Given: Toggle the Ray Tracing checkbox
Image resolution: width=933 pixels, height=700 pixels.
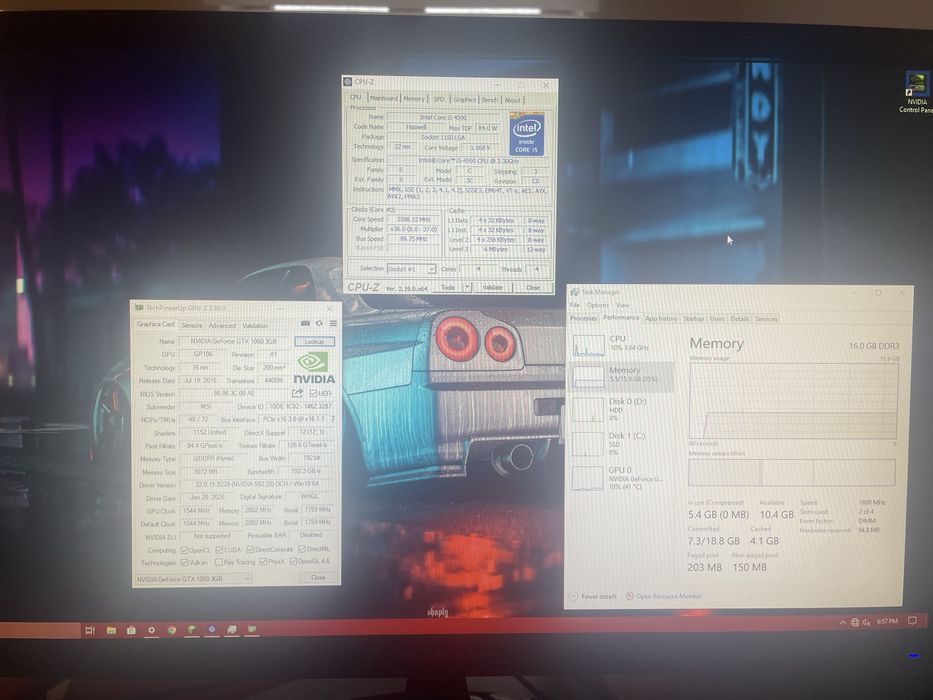Looking at the screenshot, I should point(219,562).
